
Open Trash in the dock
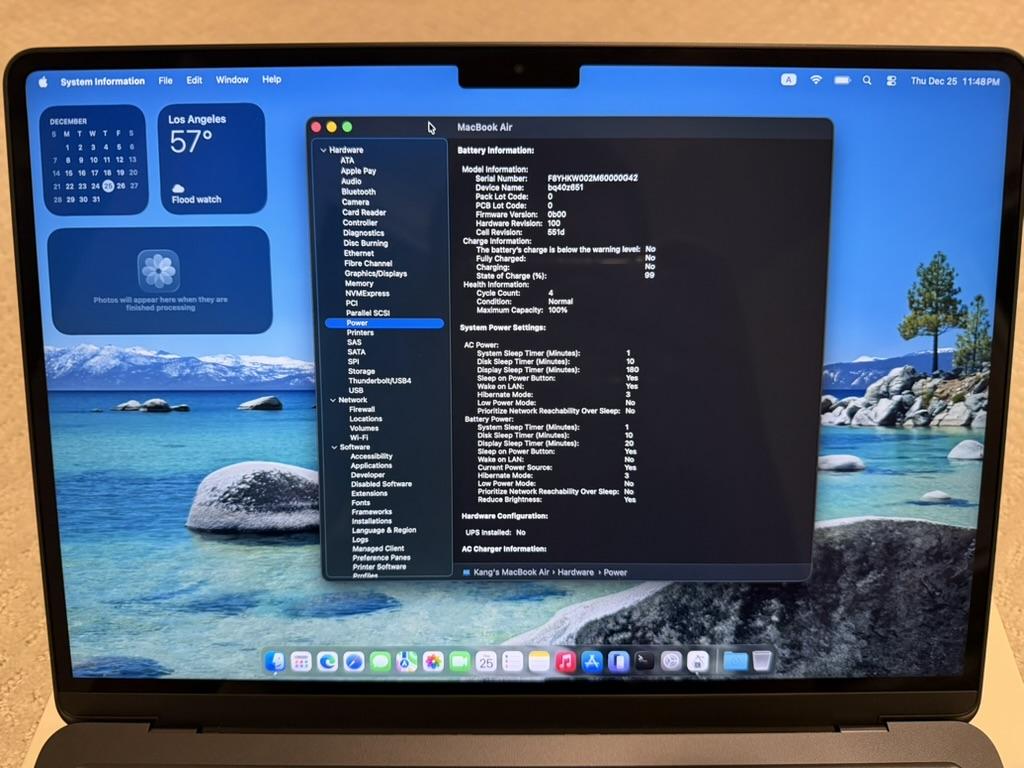click(x=761, y=661)
